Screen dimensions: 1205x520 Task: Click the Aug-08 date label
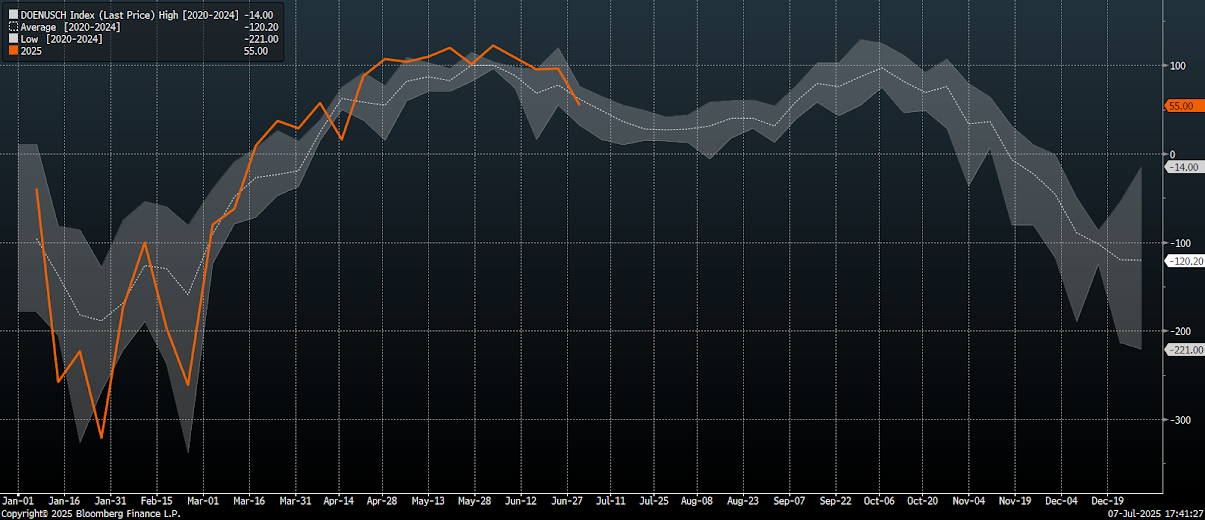697,500
